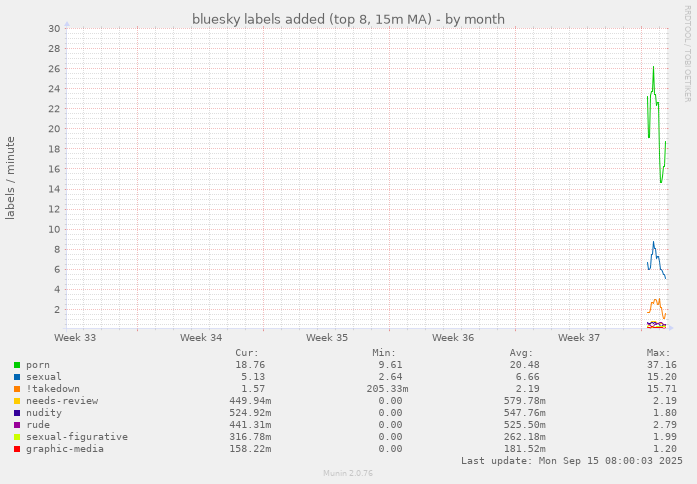Click sexual average value 6.66

tap(528, 377)
